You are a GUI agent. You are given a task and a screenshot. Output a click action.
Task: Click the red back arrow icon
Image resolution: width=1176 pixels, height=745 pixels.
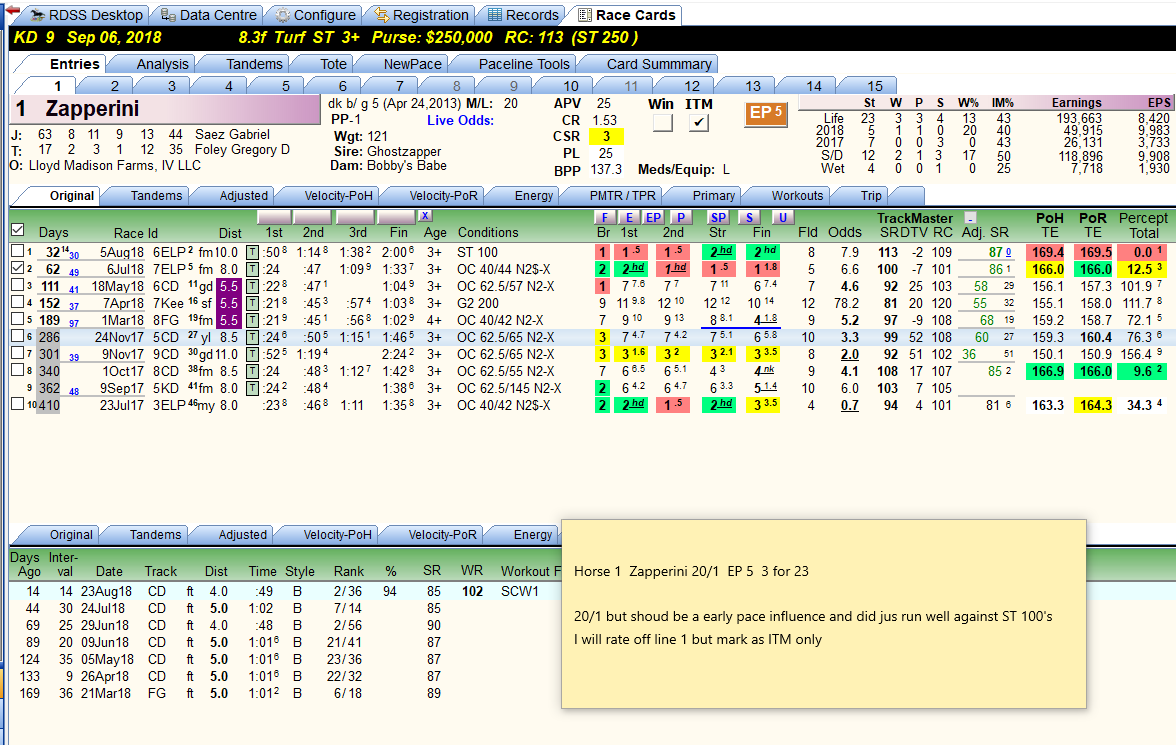pyautogui.click(x=12, y=10)
